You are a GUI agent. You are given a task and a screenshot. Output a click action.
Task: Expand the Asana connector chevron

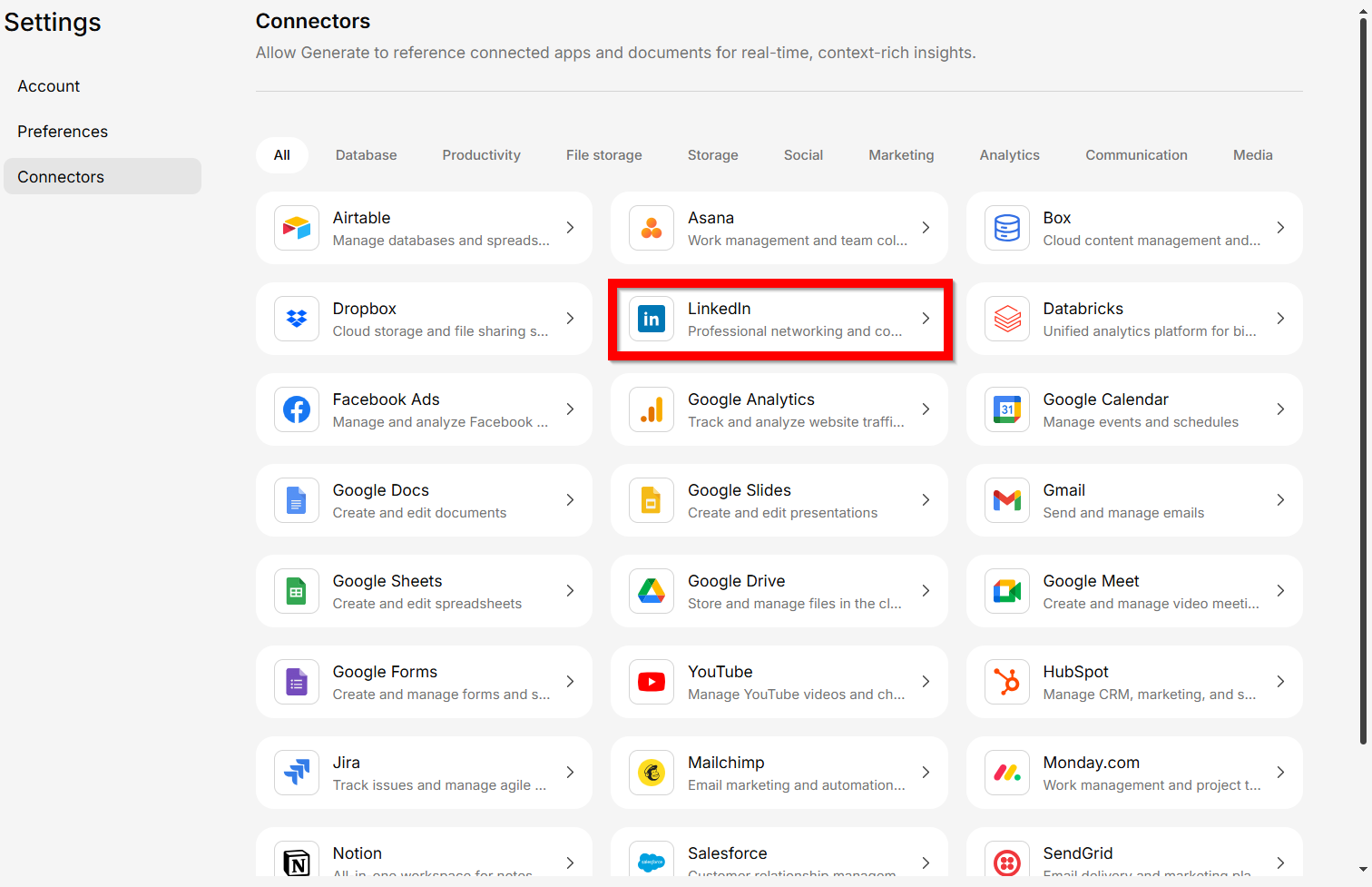tap(926, 228)
